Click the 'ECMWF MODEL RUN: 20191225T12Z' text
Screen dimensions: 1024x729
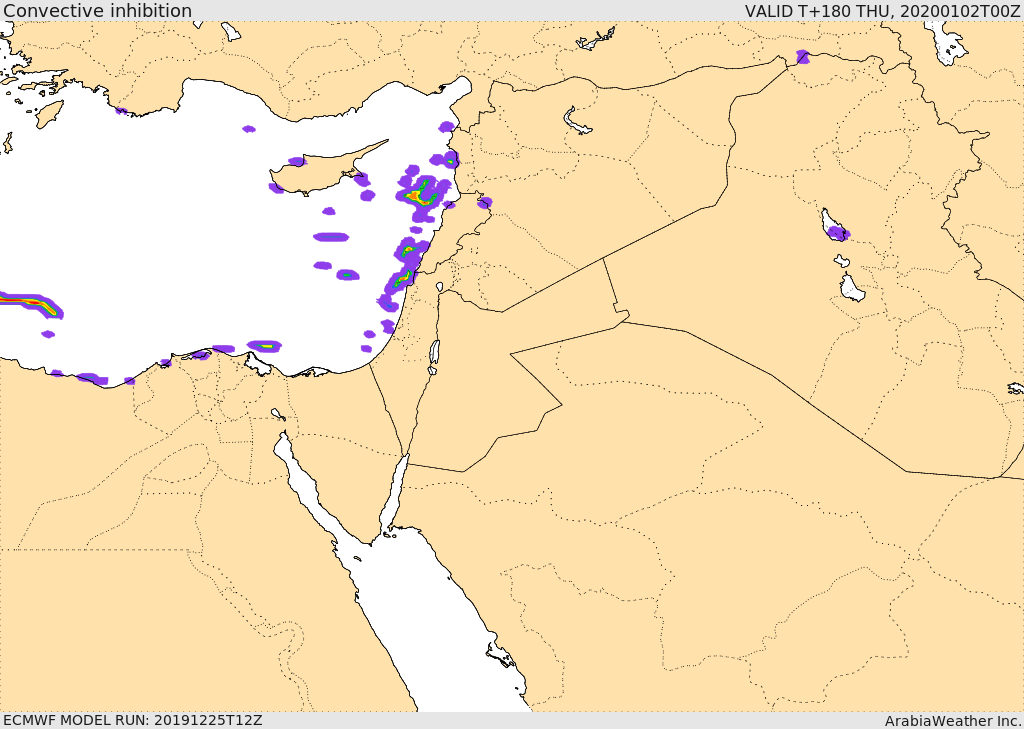click(x=133, y=720)
